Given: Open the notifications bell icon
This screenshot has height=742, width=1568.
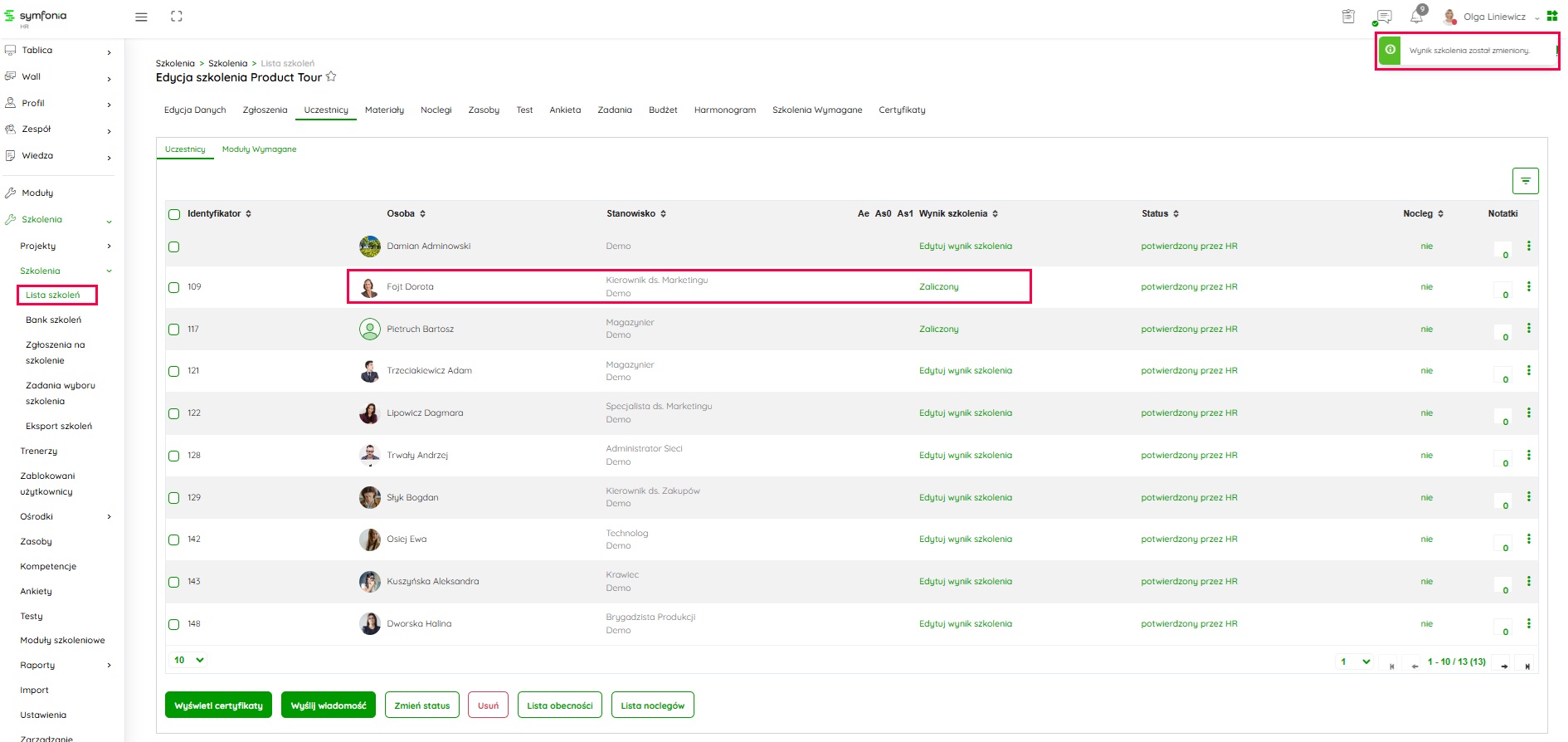Looking at the screenshot, I should [x=1416, y=17].
